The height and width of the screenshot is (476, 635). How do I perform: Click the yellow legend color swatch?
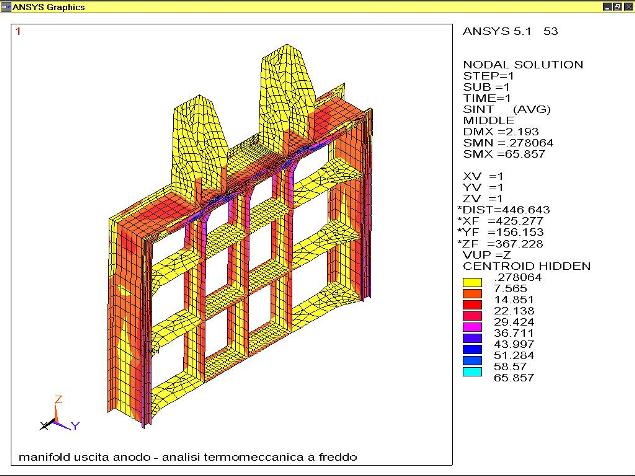pyautogui.click(x=472, y=282)
